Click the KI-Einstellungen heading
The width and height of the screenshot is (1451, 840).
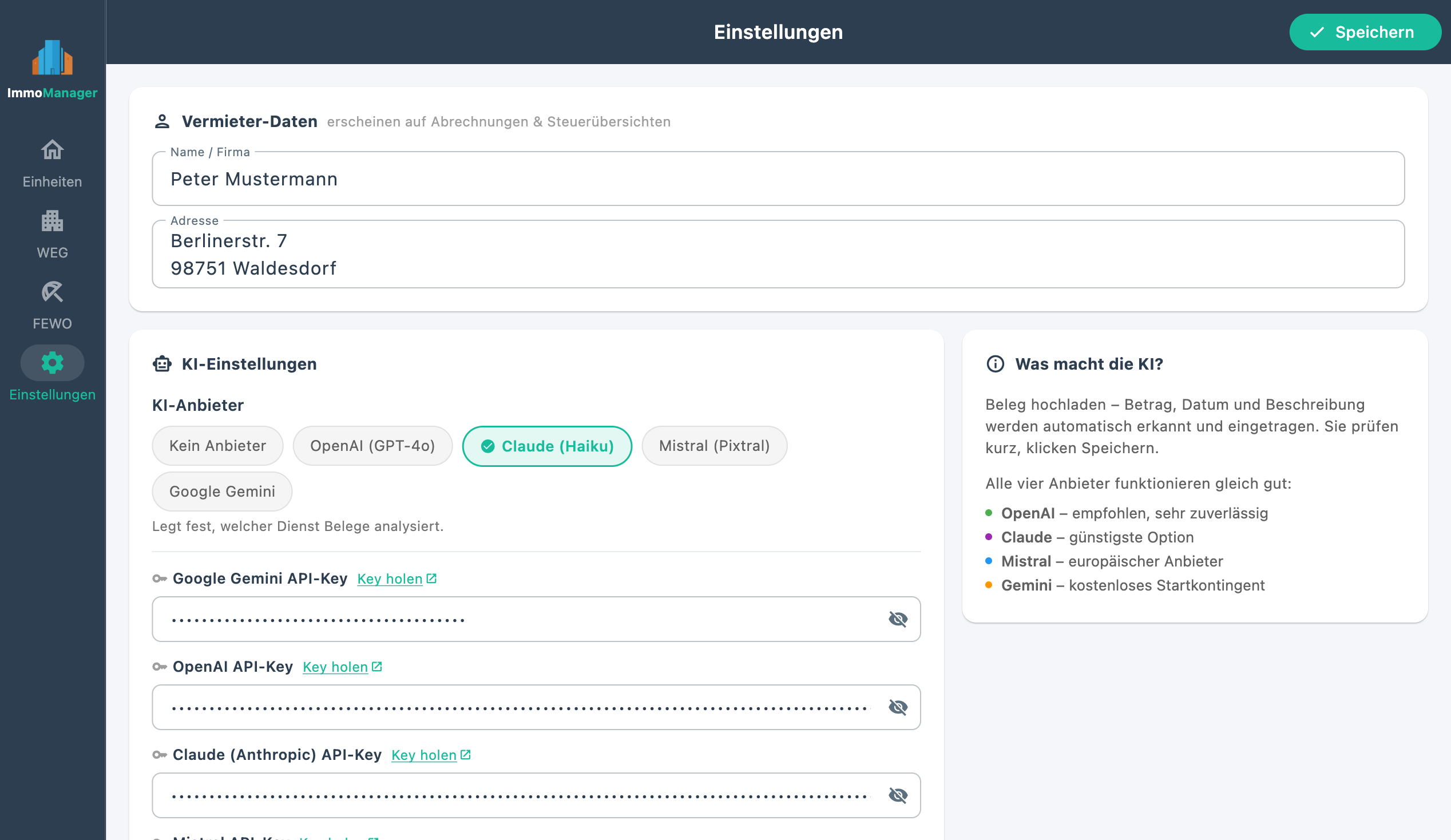click(249, 364)
